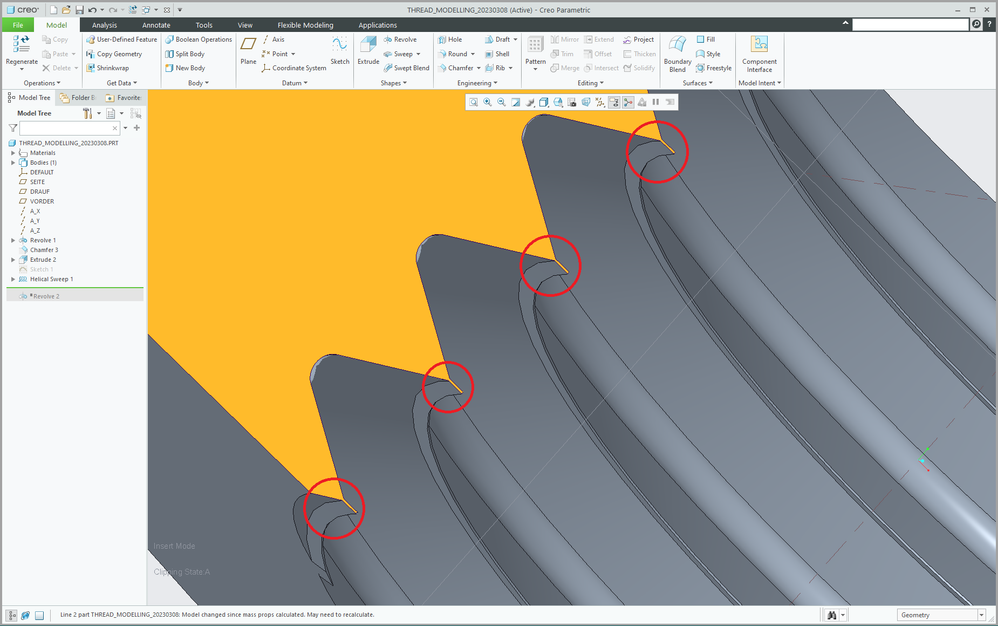
Task: Click the Model Tree filter search field
Action: tap(68, 128)
